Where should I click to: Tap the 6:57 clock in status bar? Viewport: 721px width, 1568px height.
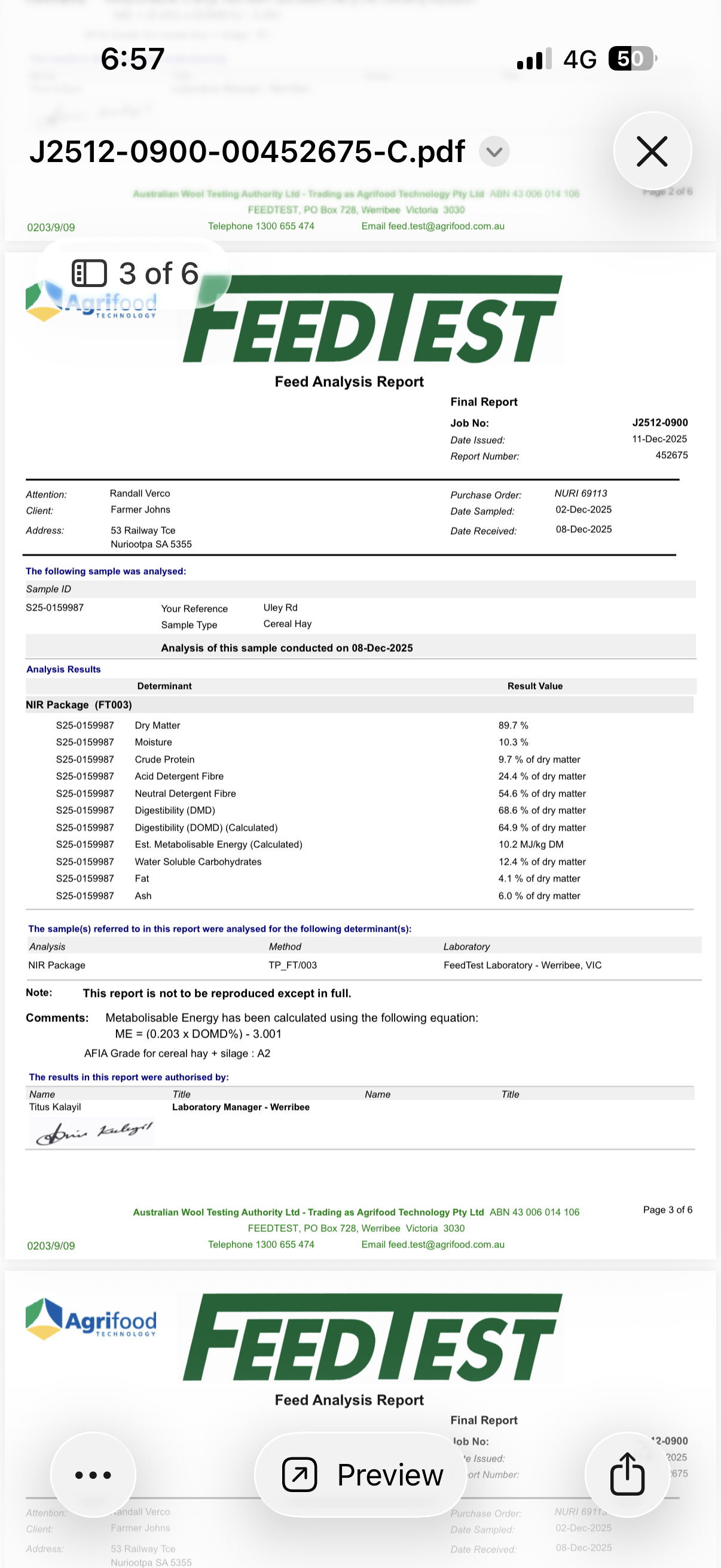133,59
